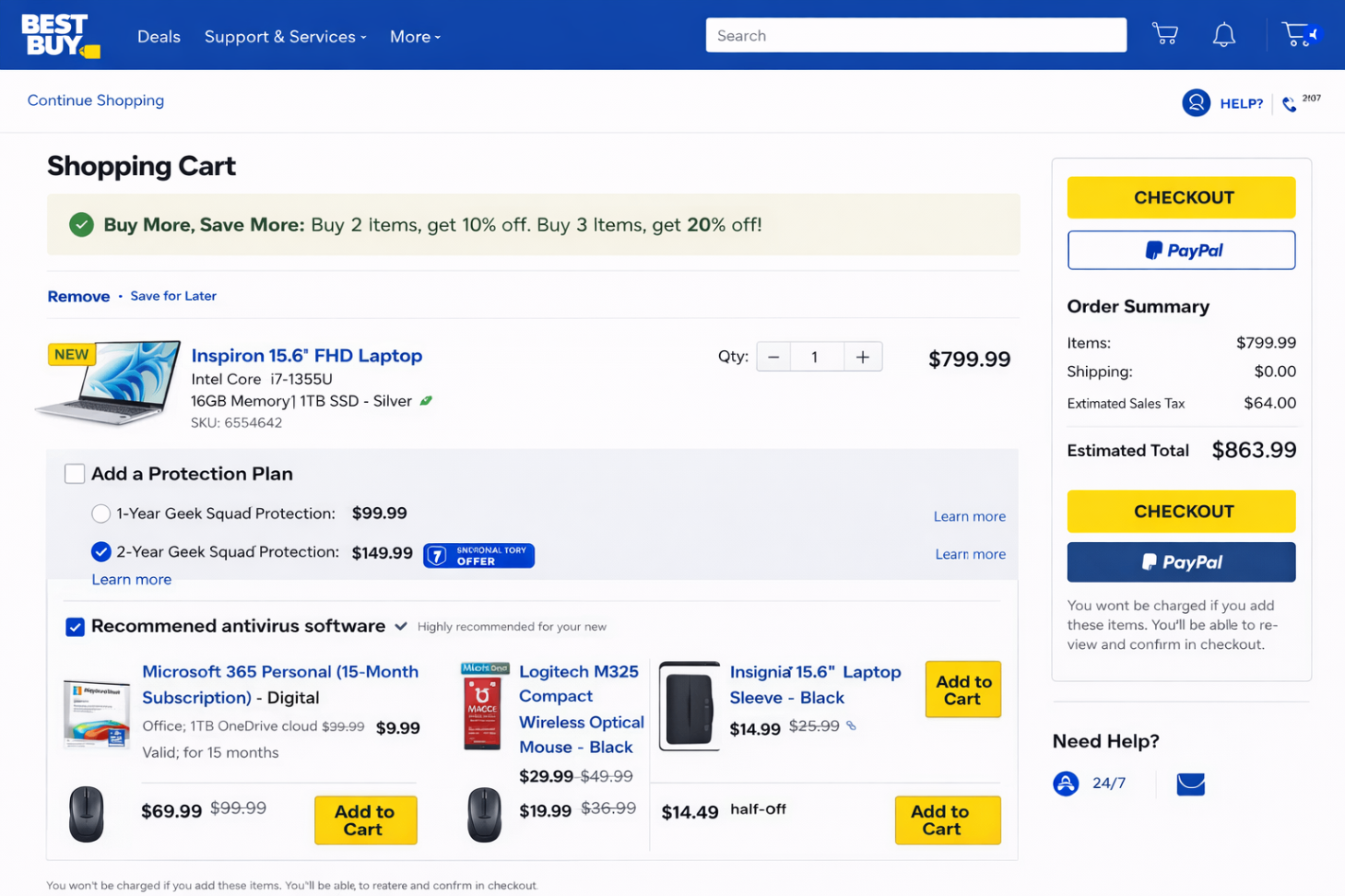Open the Deals menu
This screenshot has height=896, width=1345.
(x=159, y=36)
